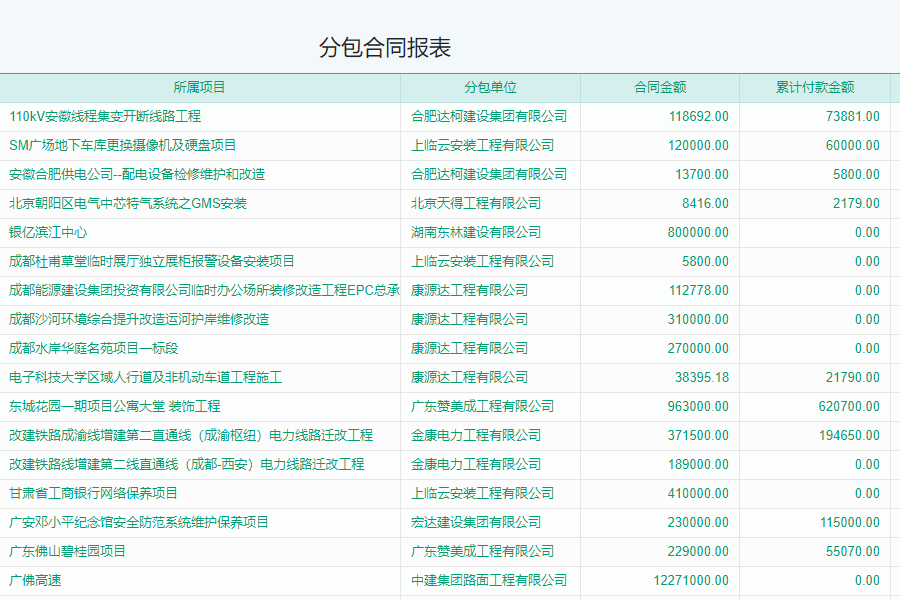The image size is (900, 600).
Task: Click subcontractor 北京天得工程有限公司
Action: coord(476,203)
